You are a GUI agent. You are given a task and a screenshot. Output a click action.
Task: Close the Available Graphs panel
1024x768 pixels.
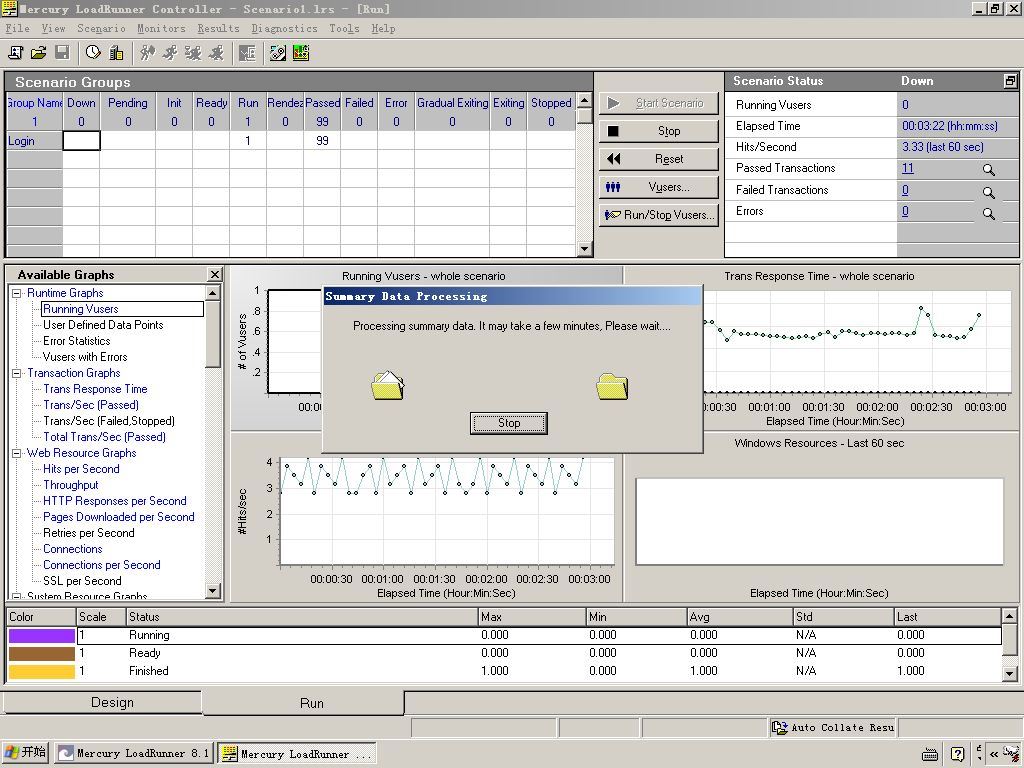[x=214, y=274]
